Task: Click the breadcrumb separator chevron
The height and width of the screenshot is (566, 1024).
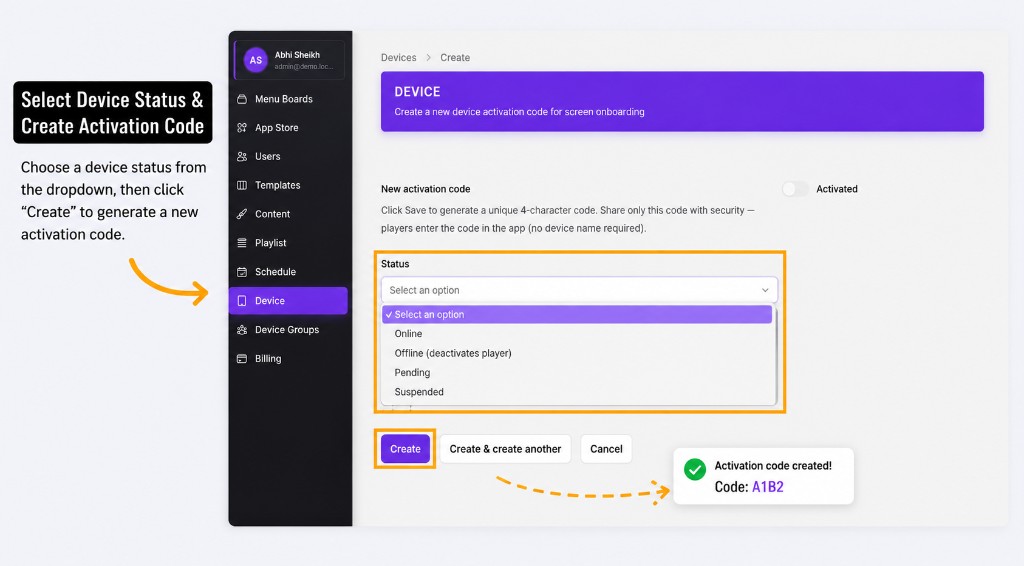Action: coord(428,57)
